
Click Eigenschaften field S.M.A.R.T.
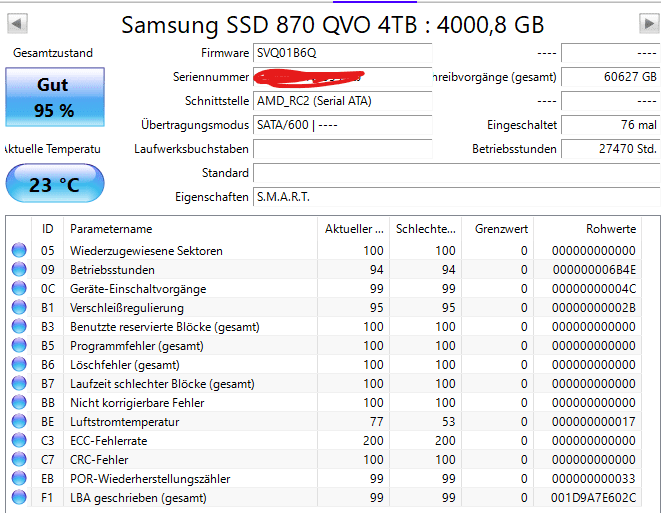click(457, 197)
